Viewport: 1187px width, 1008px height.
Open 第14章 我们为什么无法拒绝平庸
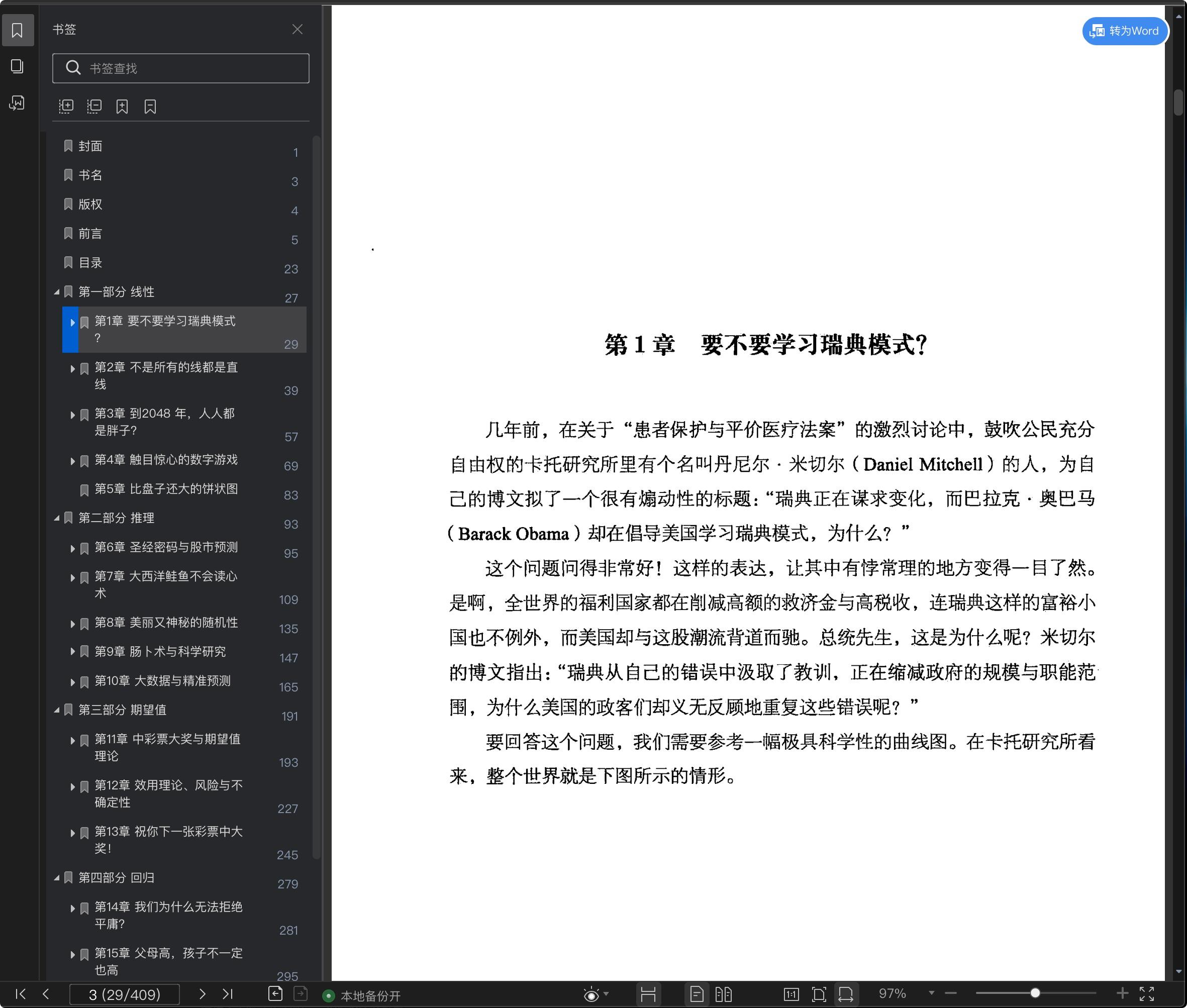coord(168,916)
